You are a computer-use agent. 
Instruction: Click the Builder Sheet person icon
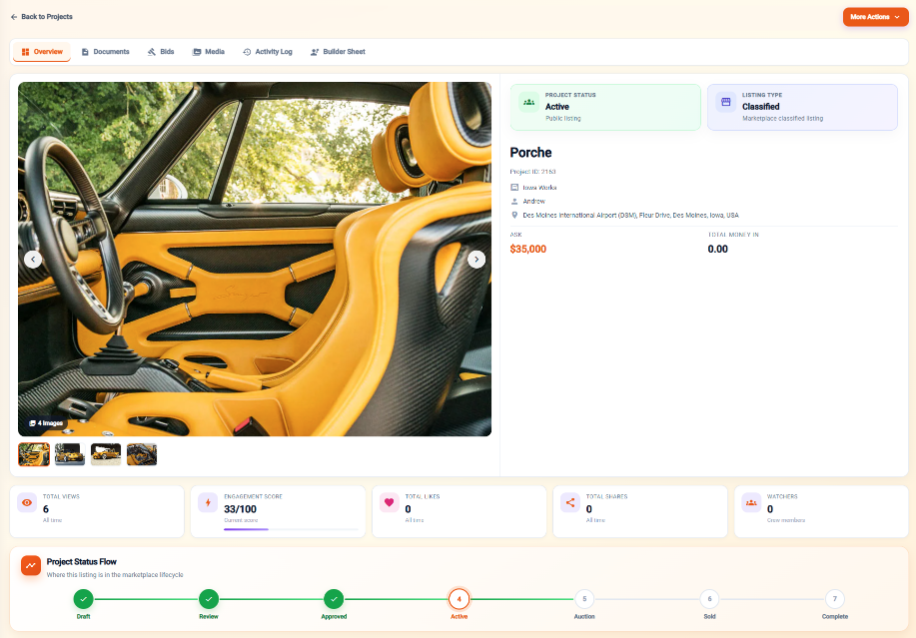(x=314, y=52)
